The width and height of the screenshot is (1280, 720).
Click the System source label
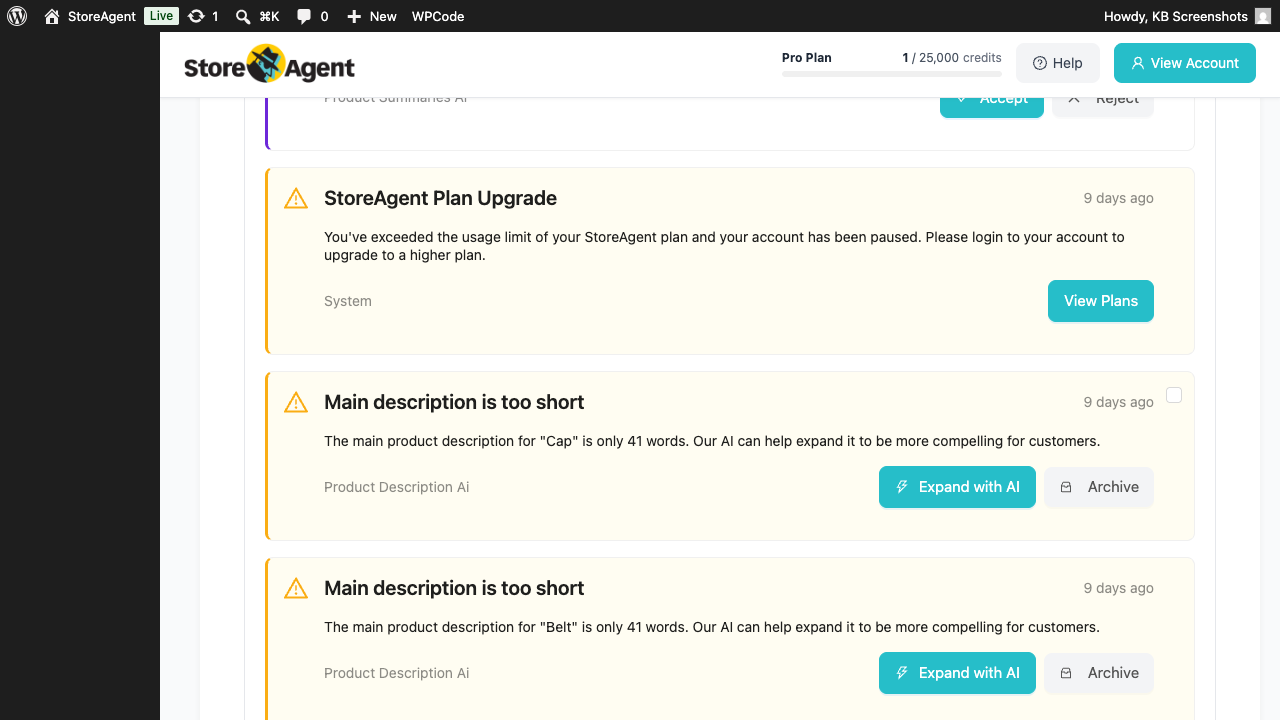click(x=348, y=301)
